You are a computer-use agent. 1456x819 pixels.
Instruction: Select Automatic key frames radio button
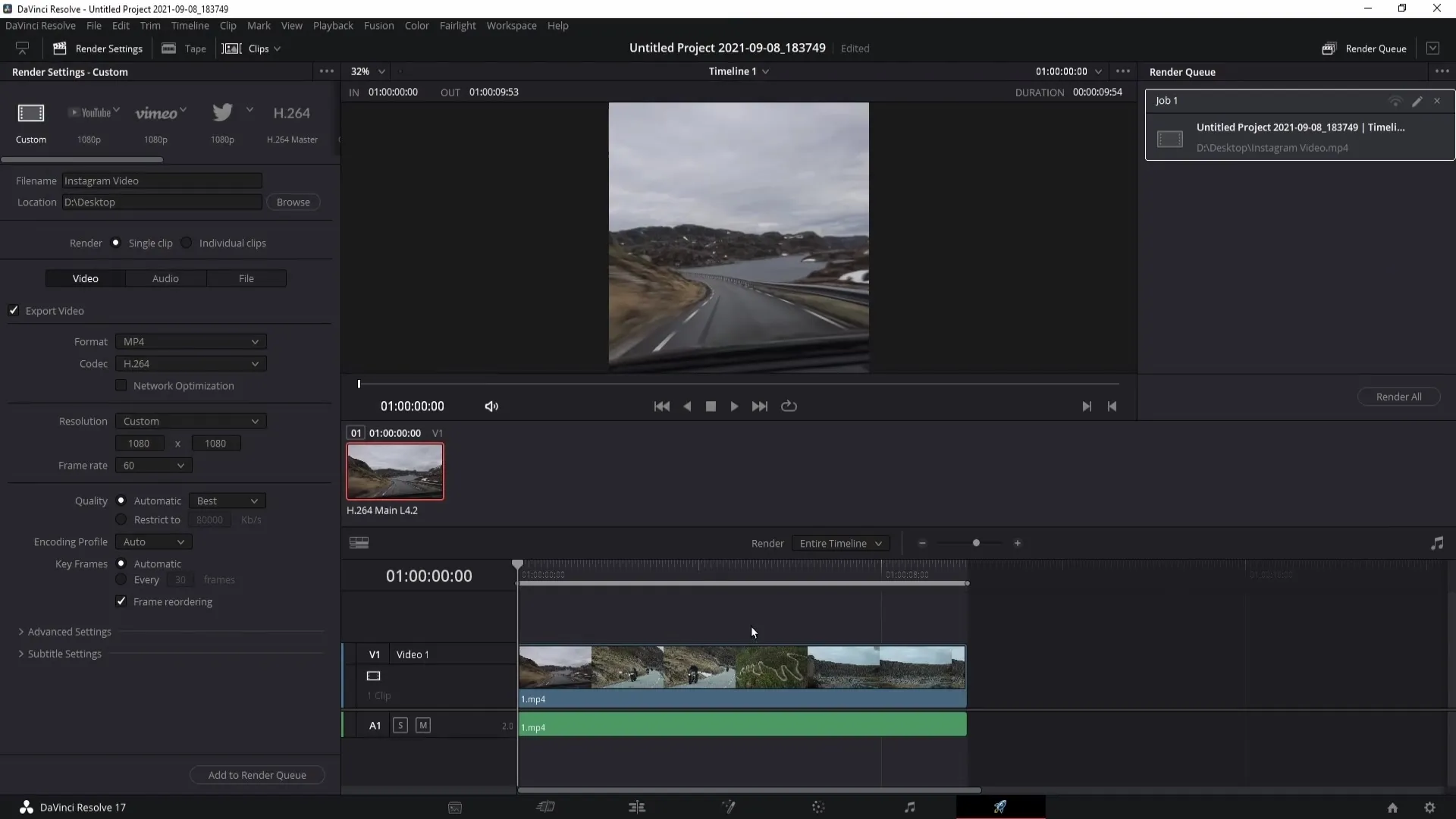click(121, 563)
